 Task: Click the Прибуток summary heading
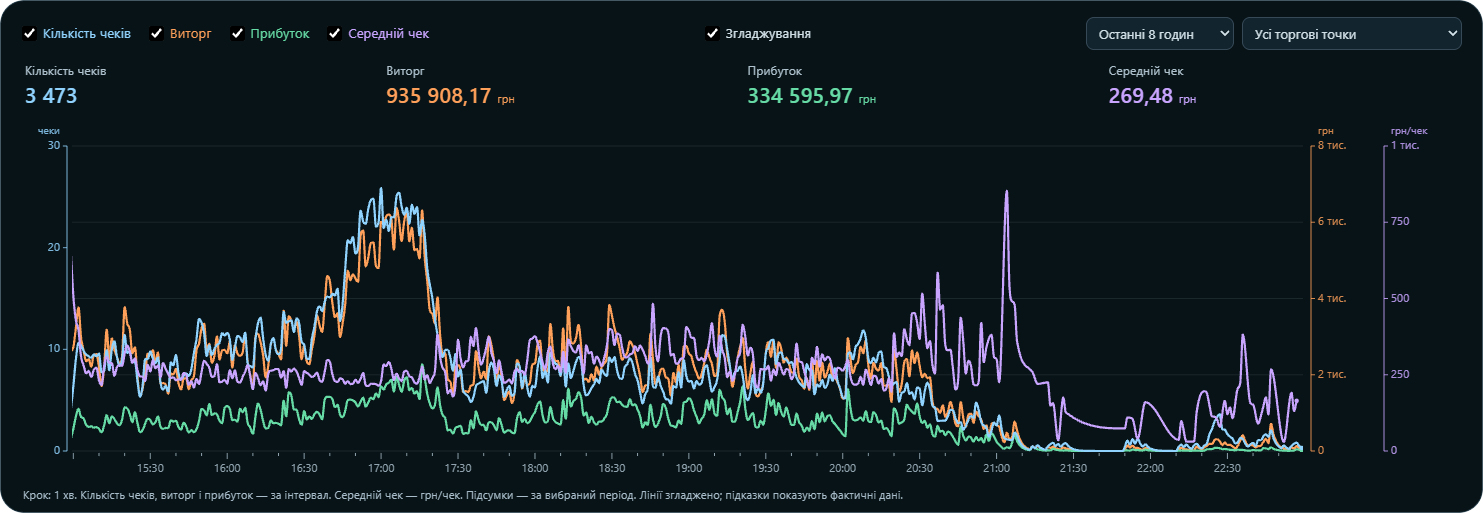pyautogui.click(x=775, y=72)
